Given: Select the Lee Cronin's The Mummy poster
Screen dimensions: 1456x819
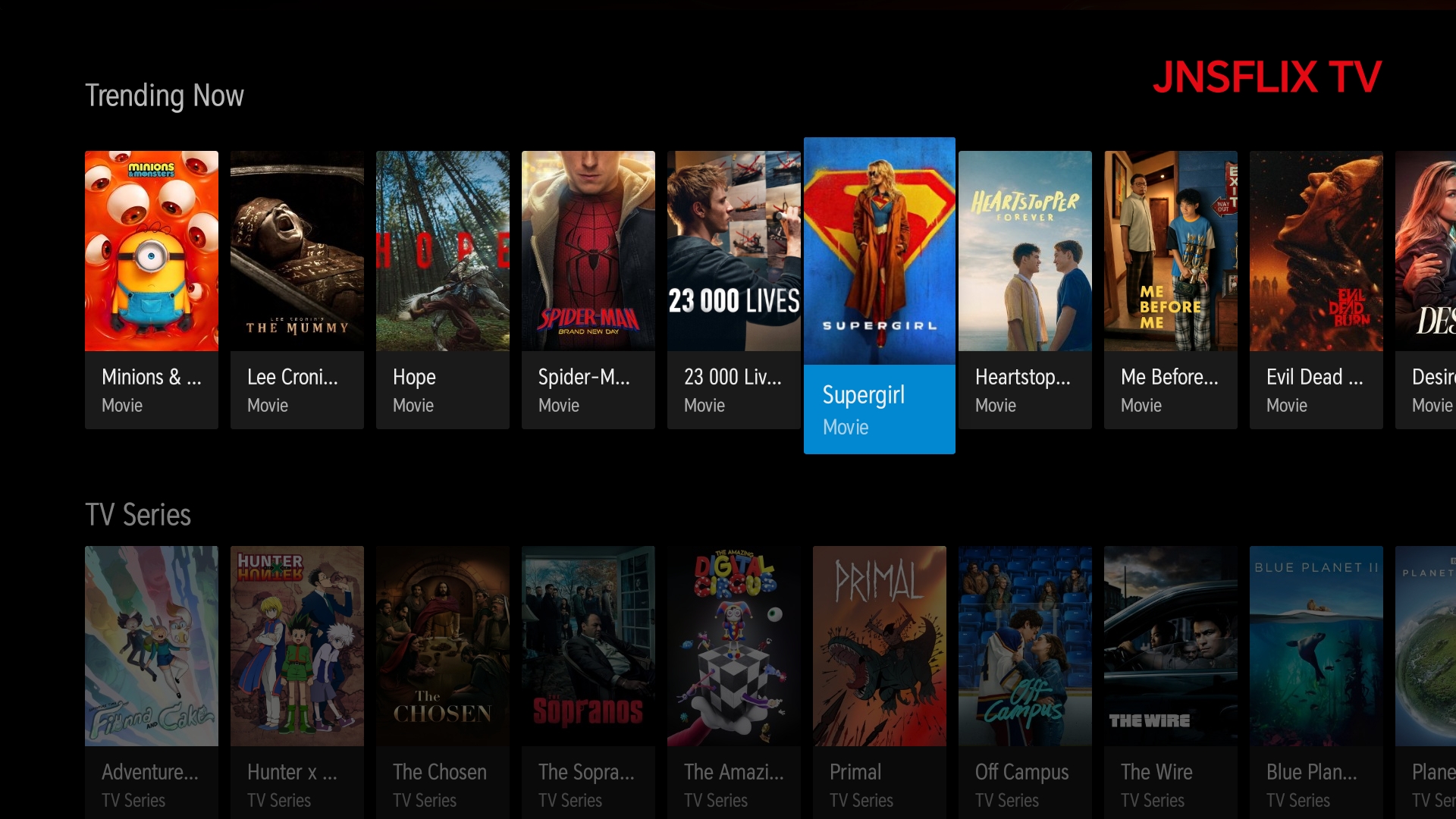Looking at the screenshot, I should pos(297,251).
